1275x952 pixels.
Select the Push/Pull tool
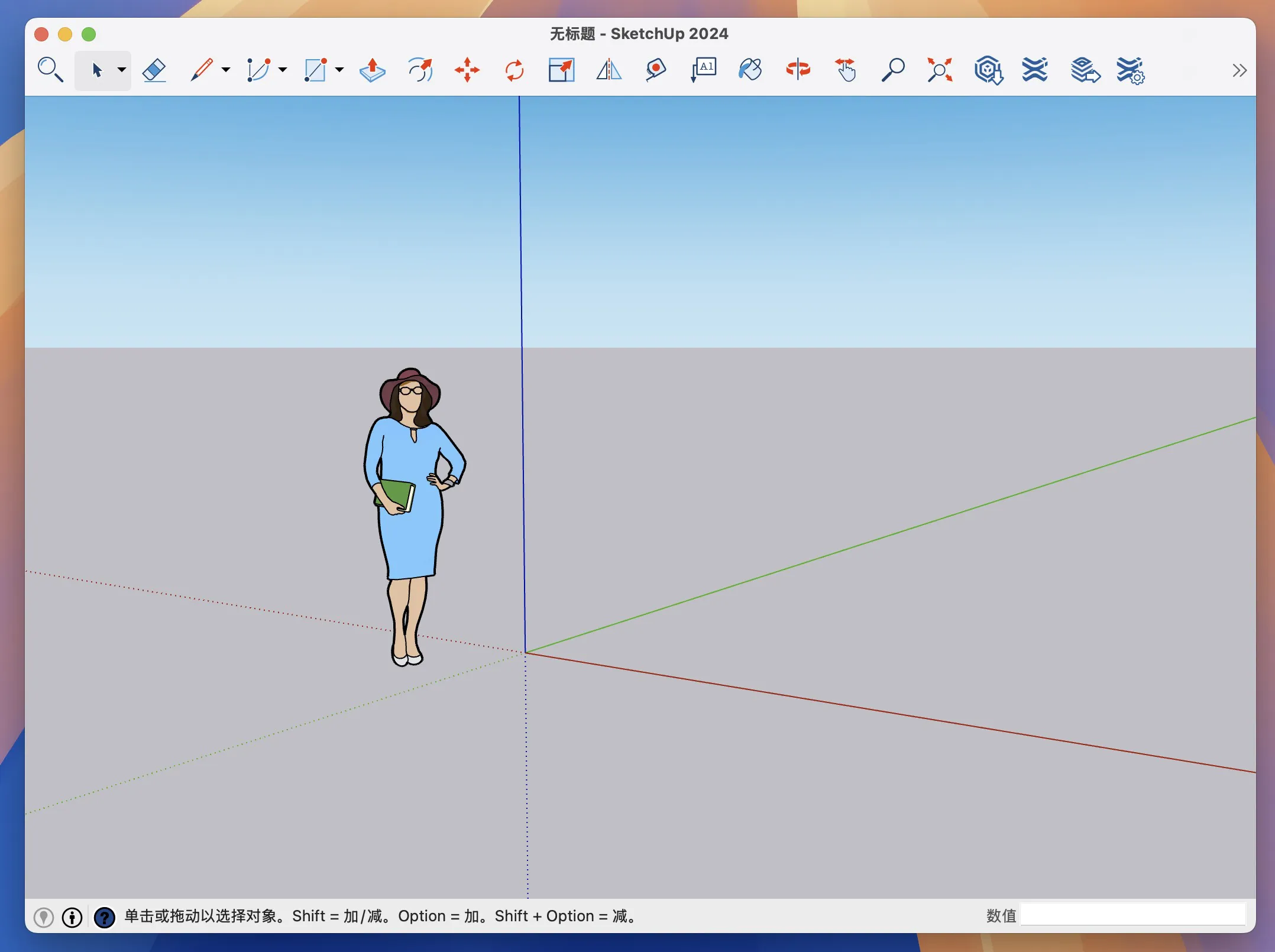click(x=373, y=70)
